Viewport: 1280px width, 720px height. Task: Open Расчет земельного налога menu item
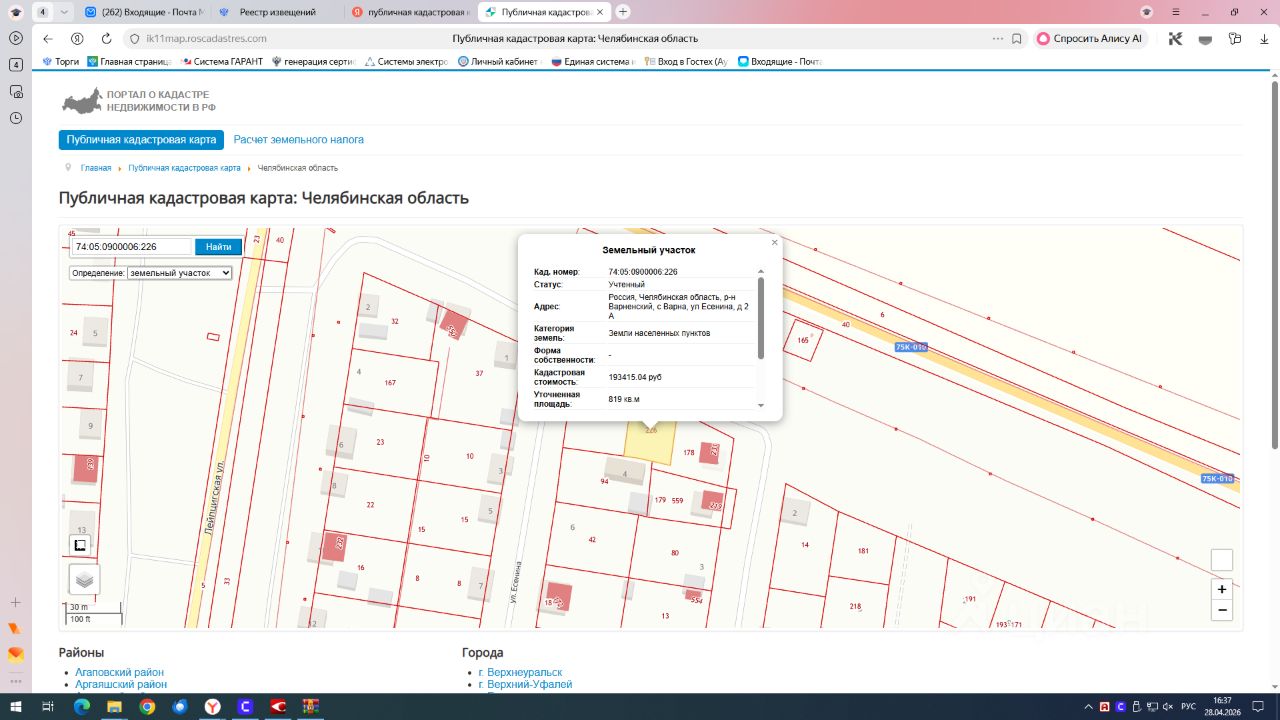point(299,140)
